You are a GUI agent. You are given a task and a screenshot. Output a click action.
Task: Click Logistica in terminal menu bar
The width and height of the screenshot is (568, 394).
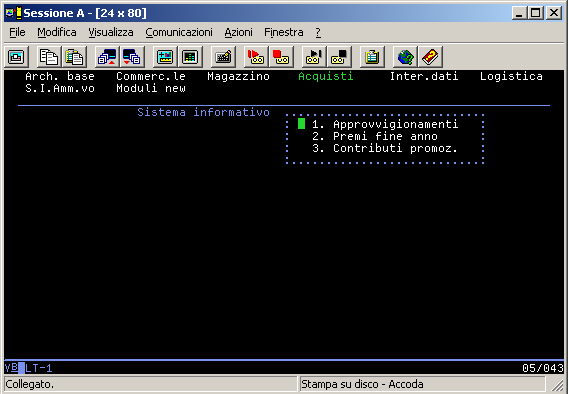(x=511, y=76)
